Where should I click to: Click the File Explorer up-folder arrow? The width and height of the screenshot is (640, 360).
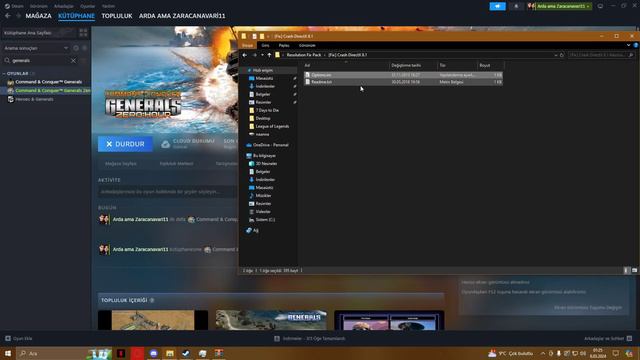[x=269, y=55]
